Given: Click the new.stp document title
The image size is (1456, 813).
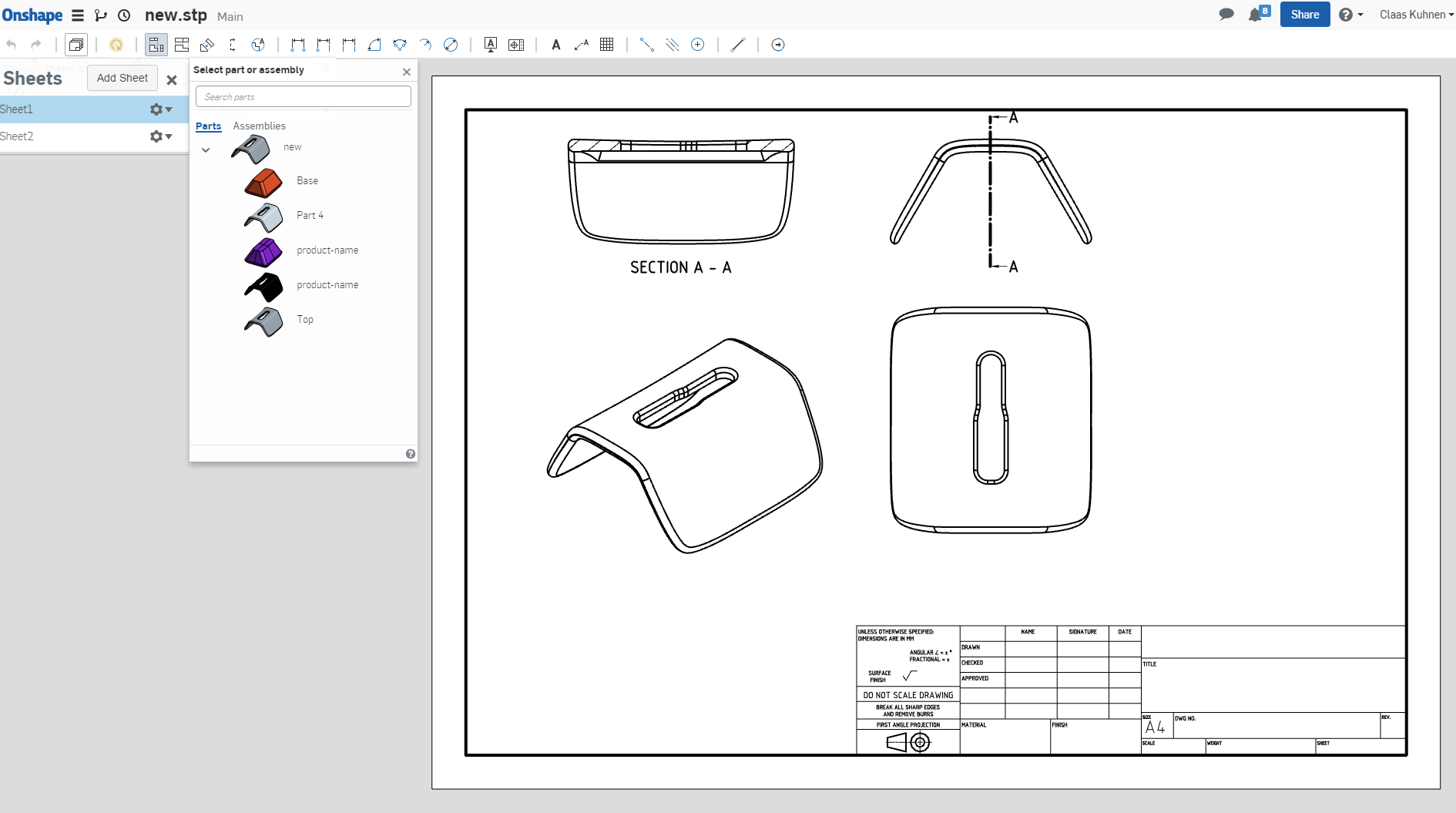Looking at the screenshot, I should pos(176,15).
